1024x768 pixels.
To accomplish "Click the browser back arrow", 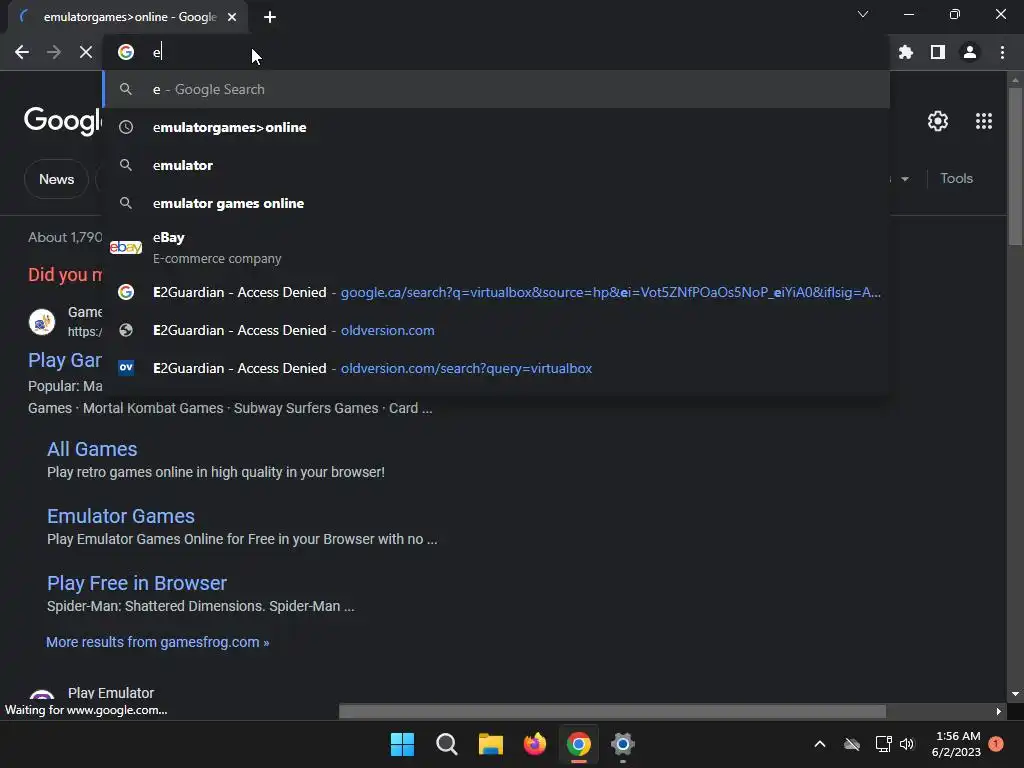I will (22, 52).
